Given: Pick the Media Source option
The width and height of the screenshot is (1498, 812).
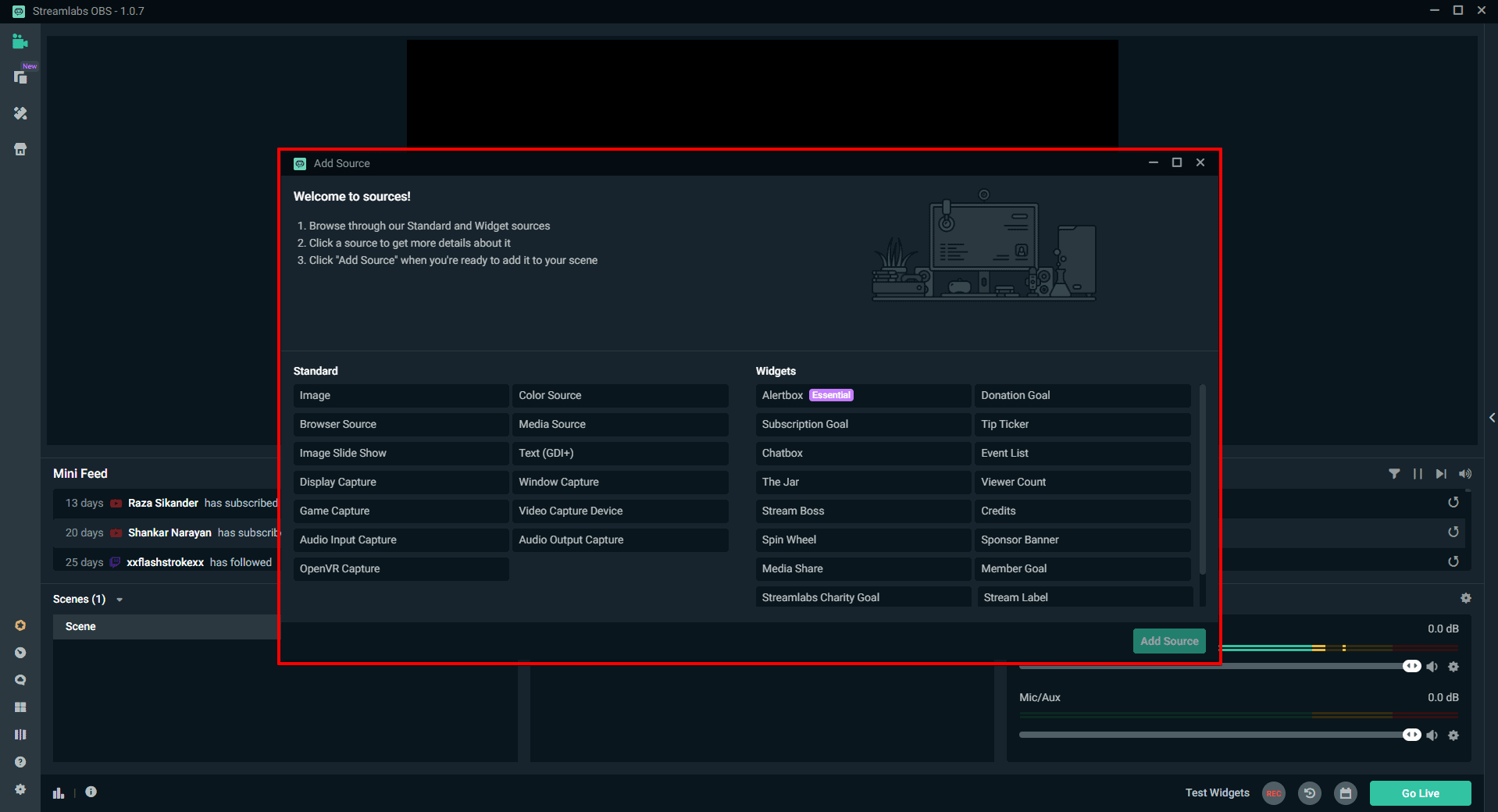Looking at the screenshot, I should tap(621, 425).
